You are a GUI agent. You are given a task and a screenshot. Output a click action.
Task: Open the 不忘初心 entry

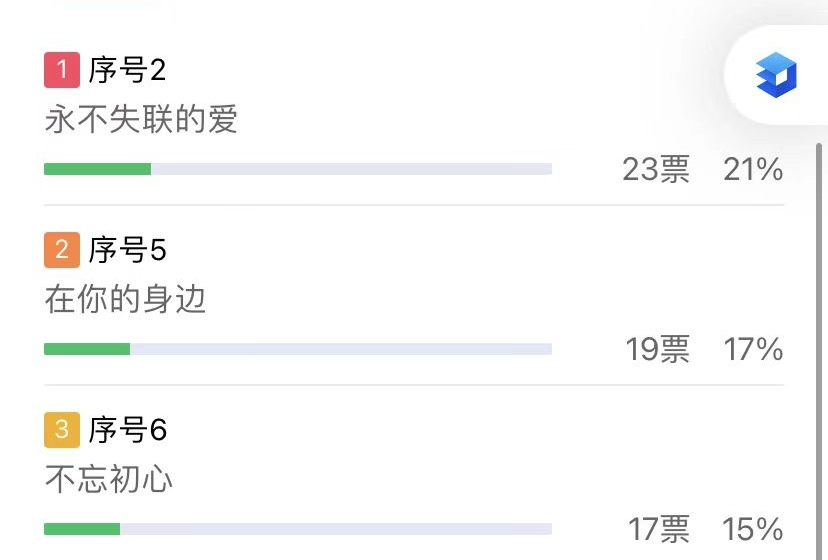click(109, 480)
